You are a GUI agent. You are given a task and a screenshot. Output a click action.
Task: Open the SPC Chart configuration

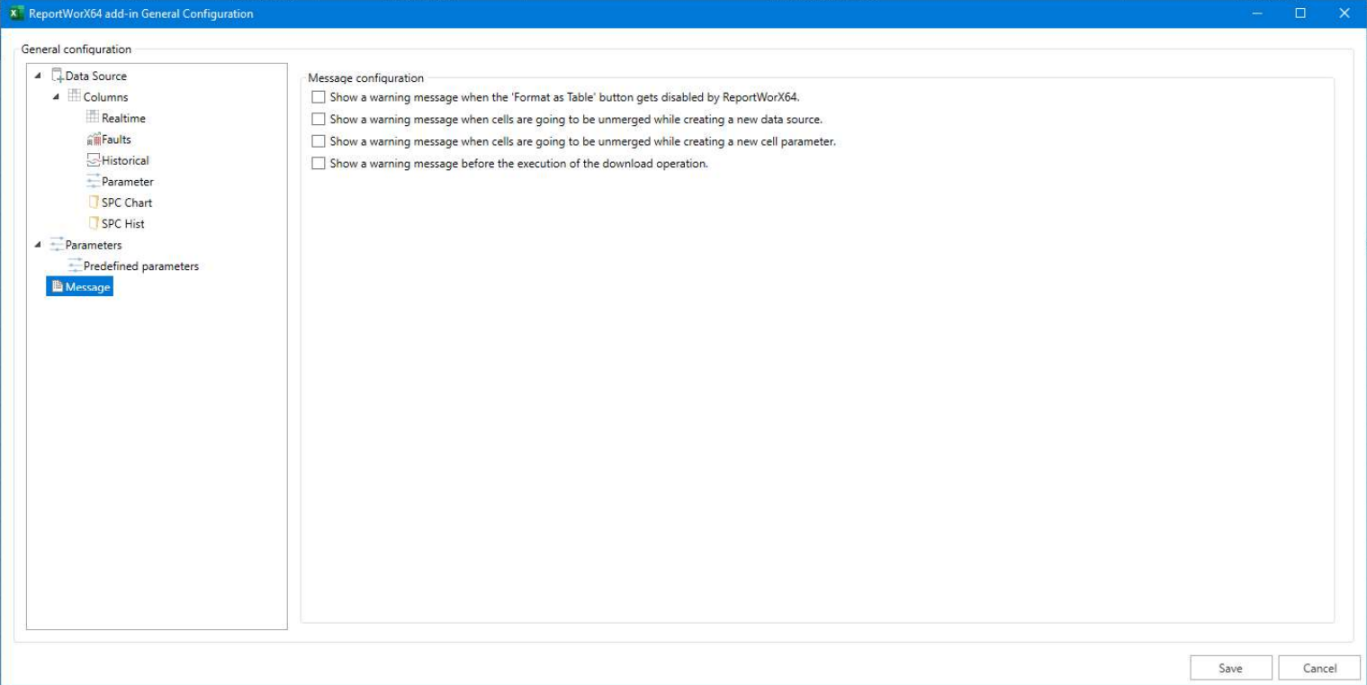92,202
